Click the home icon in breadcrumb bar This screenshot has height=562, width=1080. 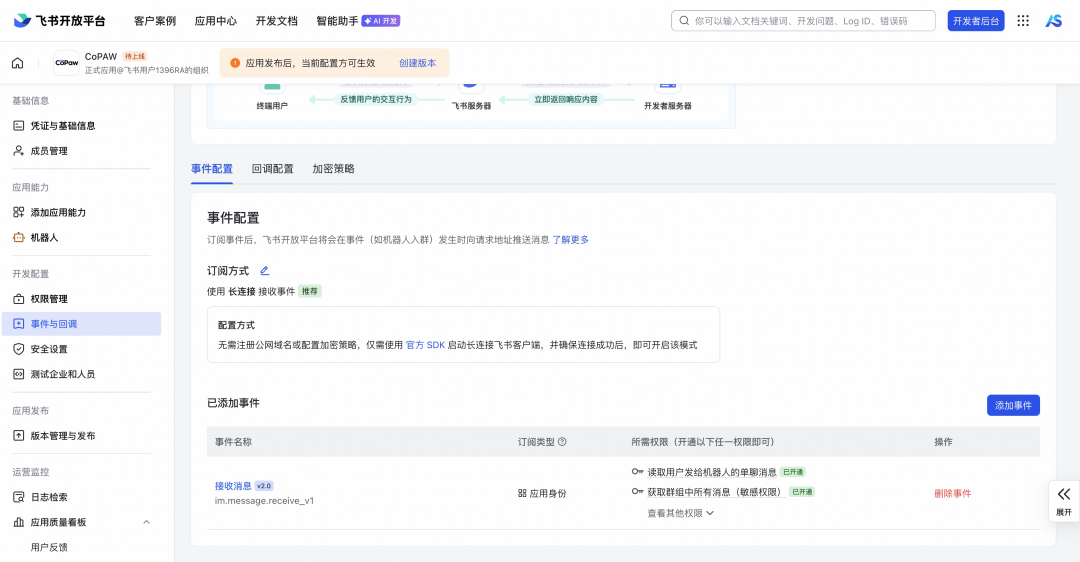pos(18,63)
